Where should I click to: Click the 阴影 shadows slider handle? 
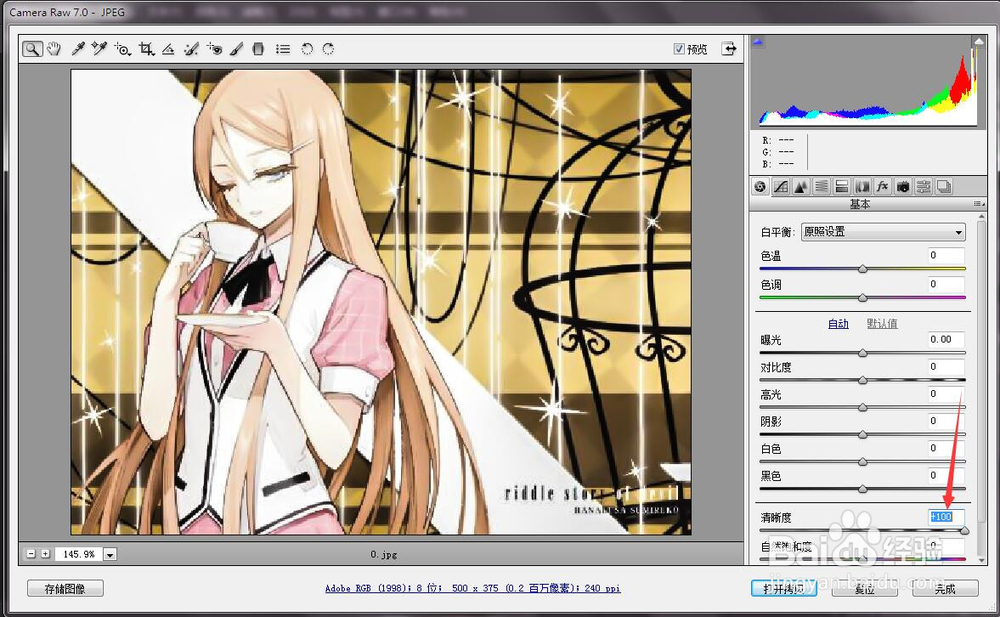pos(862,435)
